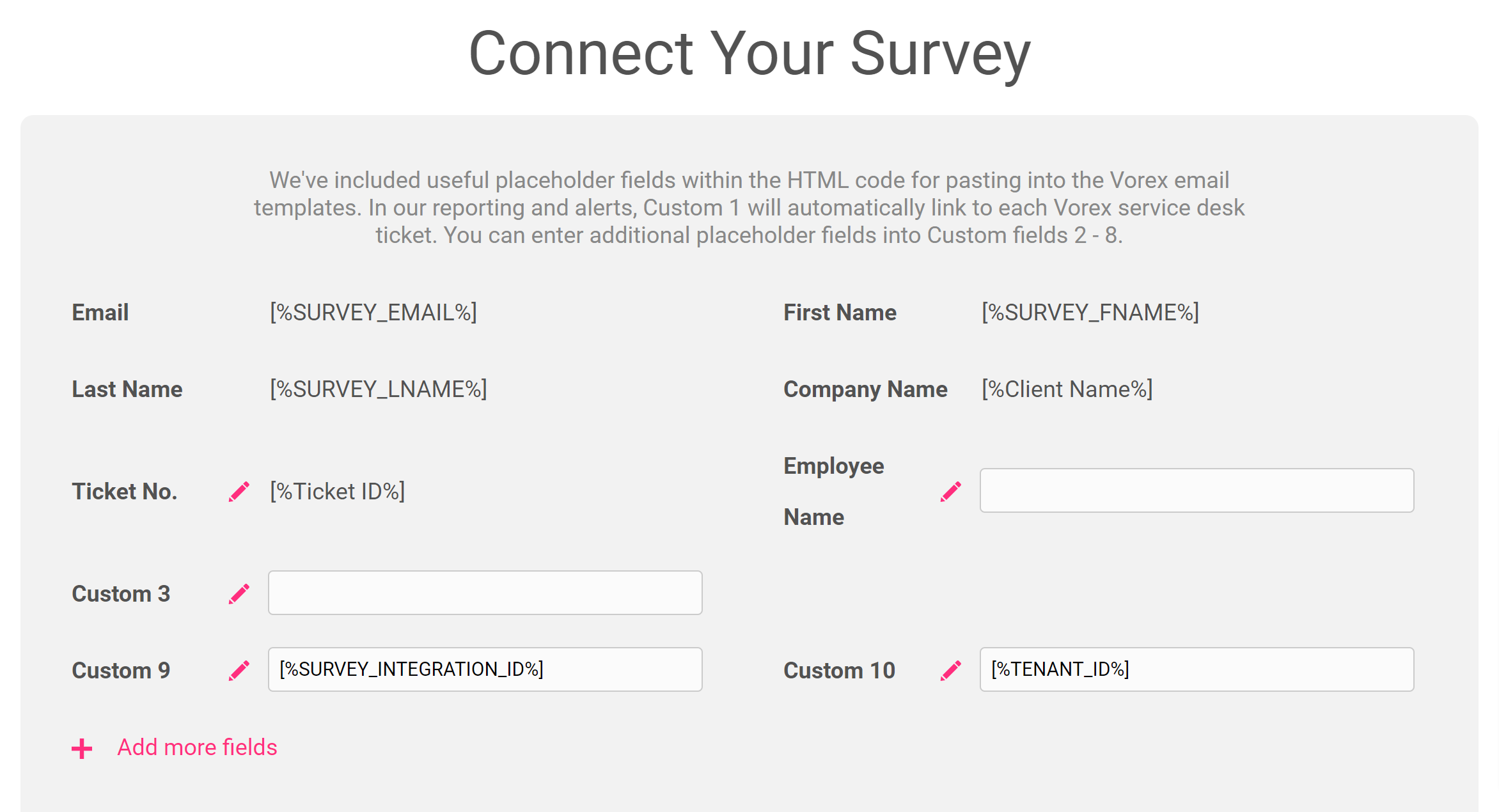Focus the Employee Name input box

click(x=1197, y=490)
